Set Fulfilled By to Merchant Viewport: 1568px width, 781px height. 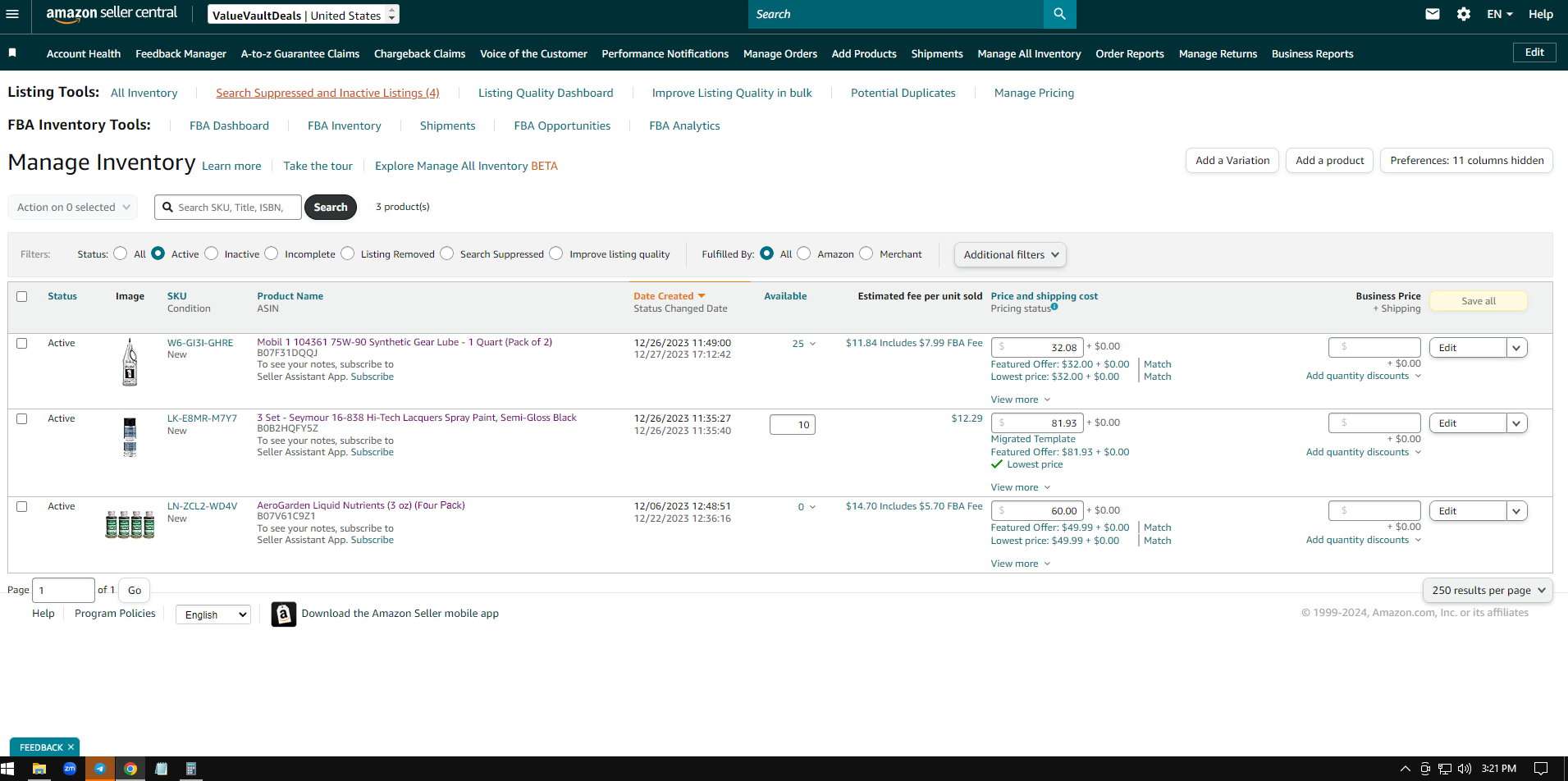[866, 253]
